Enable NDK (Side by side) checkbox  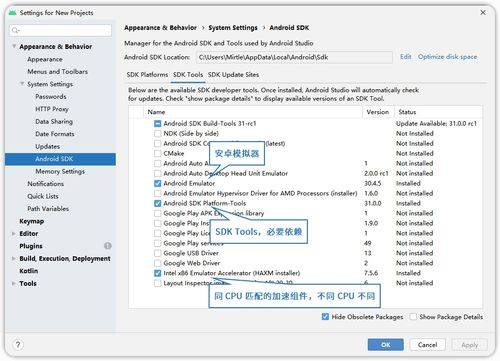[x=157, y=134]
